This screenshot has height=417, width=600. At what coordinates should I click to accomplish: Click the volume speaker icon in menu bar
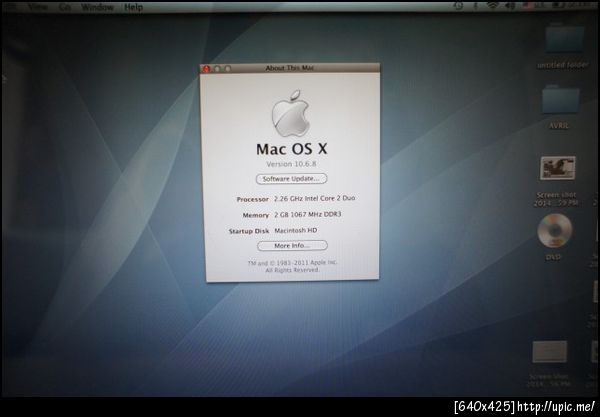[x=511, y=6]
